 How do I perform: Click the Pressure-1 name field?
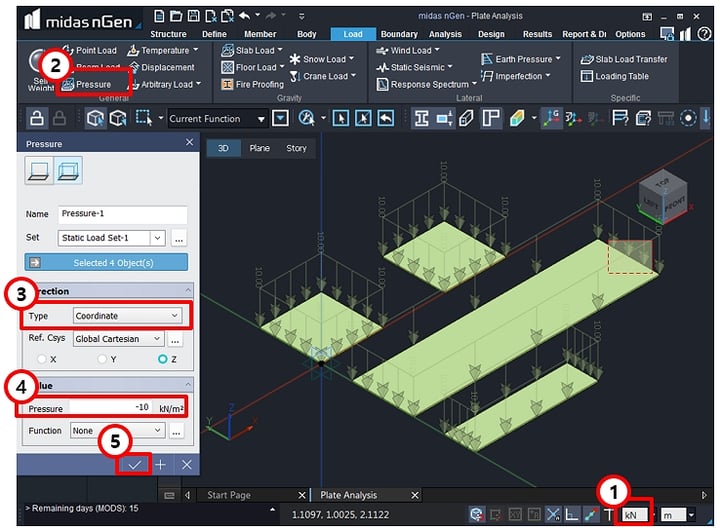123,214
